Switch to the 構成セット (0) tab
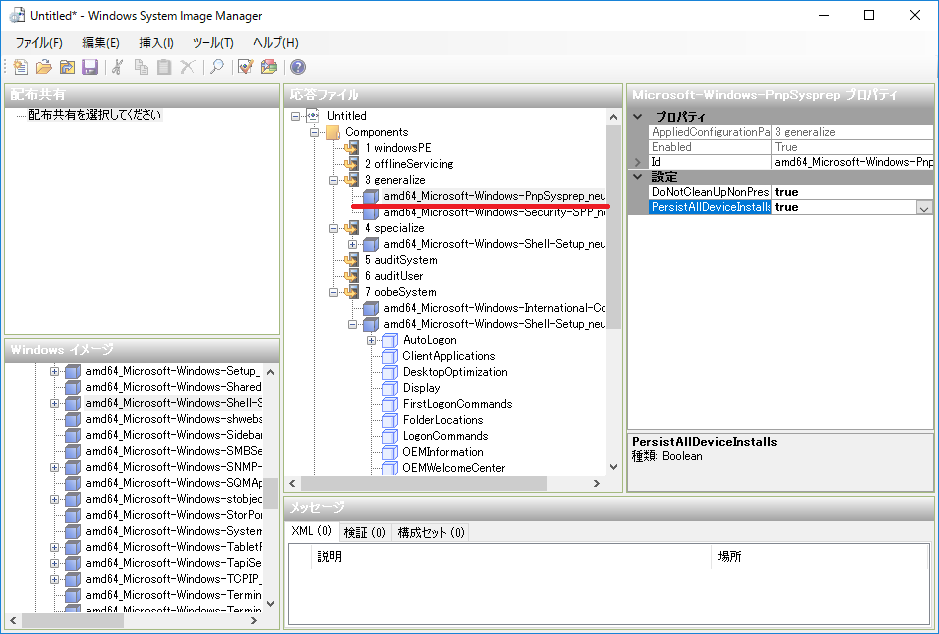939x634 pixels. (431, 532)
